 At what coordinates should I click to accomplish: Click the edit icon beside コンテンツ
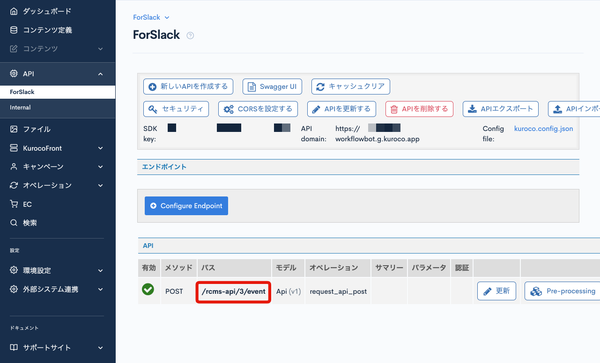pos(14,49)
